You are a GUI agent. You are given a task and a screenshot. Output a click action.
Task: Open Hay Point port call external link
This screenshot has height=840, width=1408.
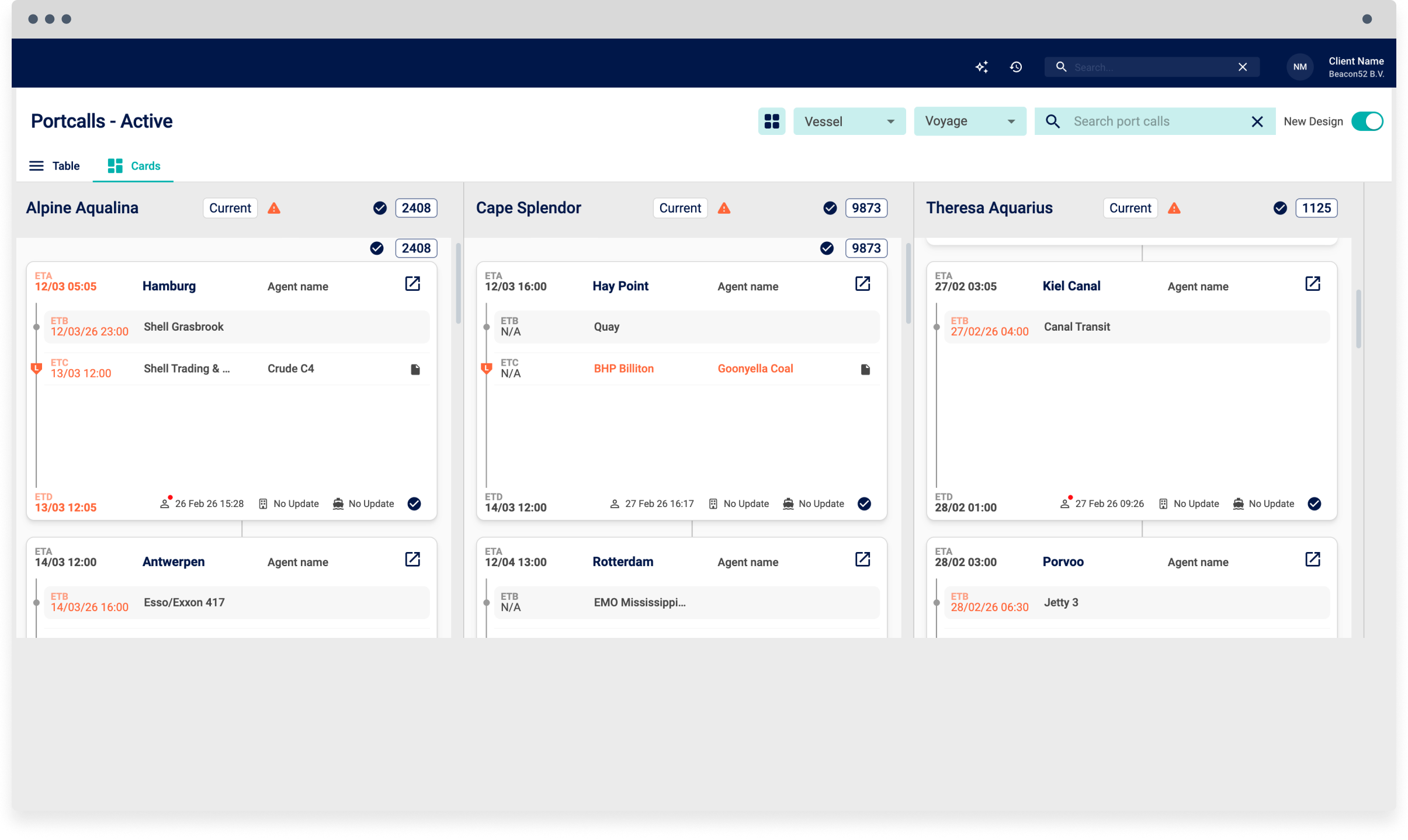pos(862,284)
